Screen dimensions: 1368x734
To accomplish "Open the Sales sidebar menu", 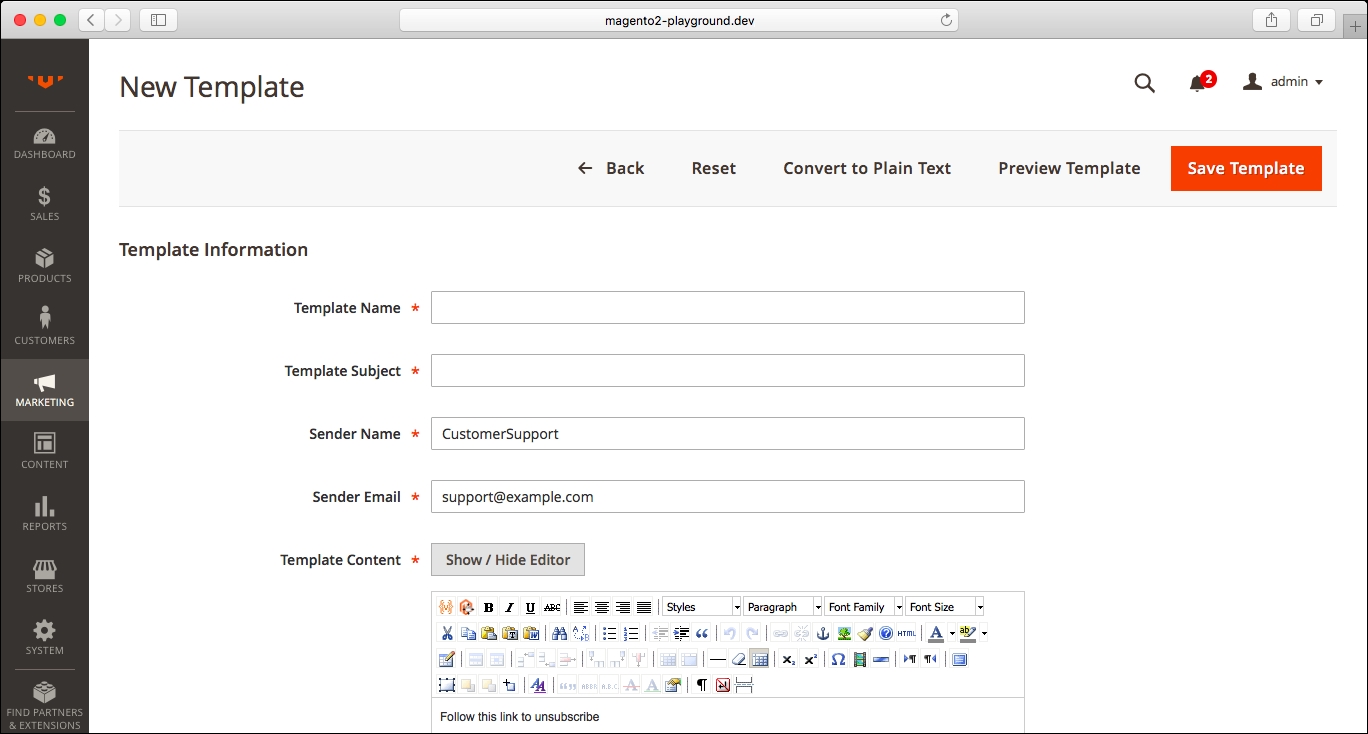I will [x=44, y=205].
